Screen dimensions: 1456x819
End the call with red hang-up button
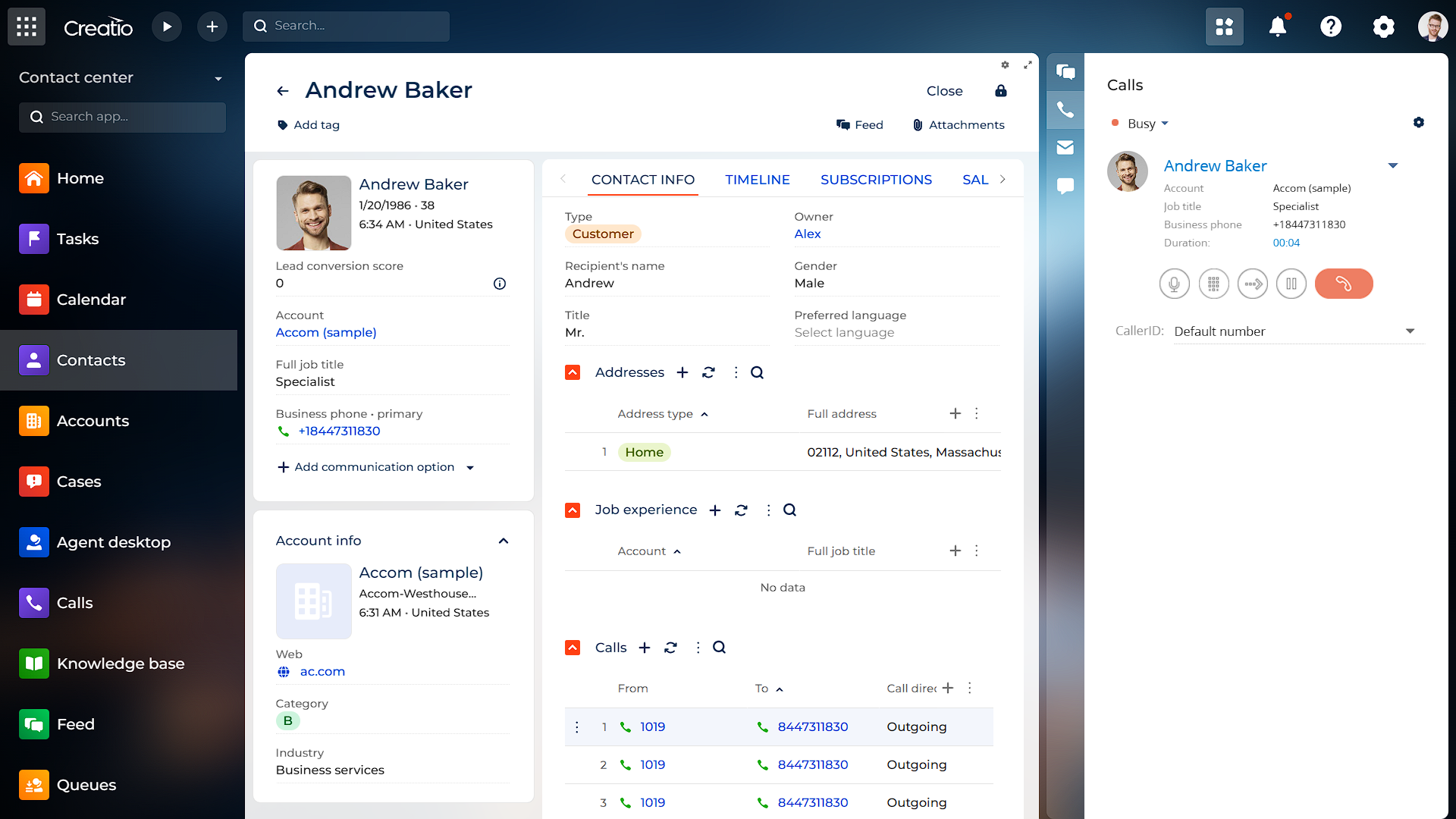(1344, 284)
